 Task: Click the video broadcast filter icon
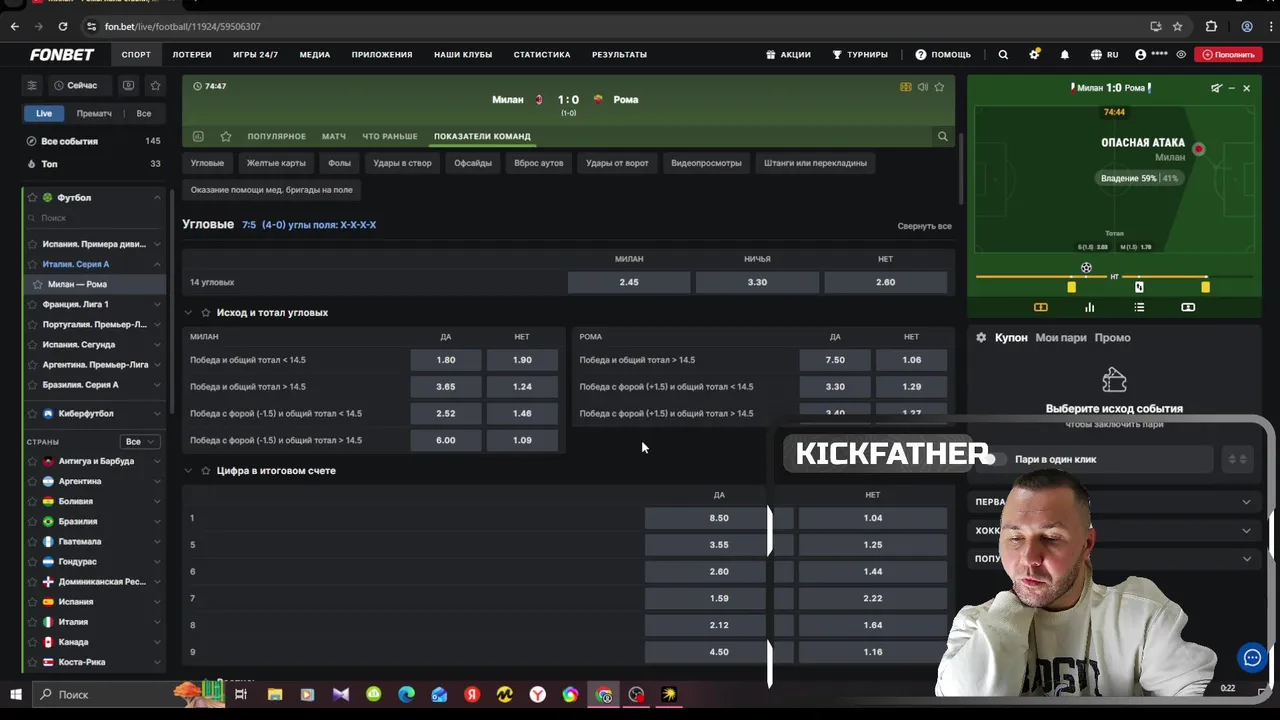coord(128,86)
